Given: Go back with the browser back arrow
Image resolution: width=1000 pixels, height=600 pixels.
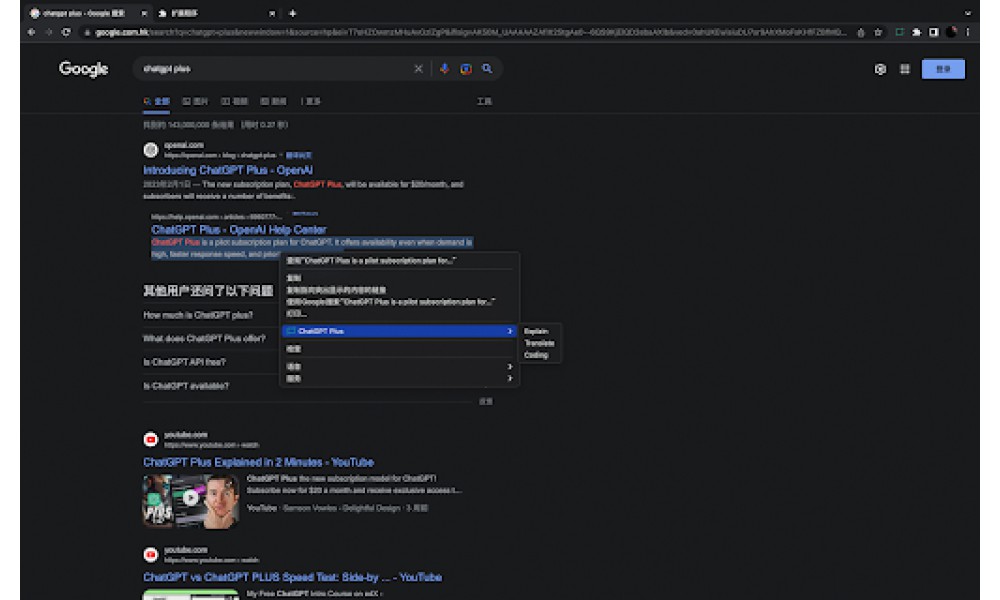Looking at the screenshot, I should tap(31, 32).
